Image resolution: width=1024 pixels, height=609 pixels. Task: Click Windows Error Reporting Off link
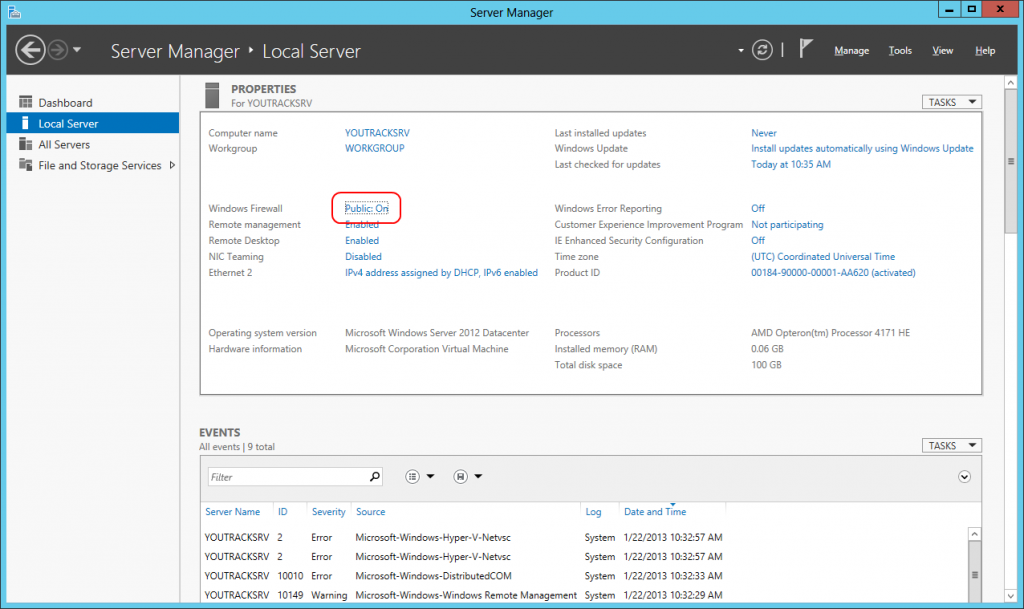(x=758, y=208)
